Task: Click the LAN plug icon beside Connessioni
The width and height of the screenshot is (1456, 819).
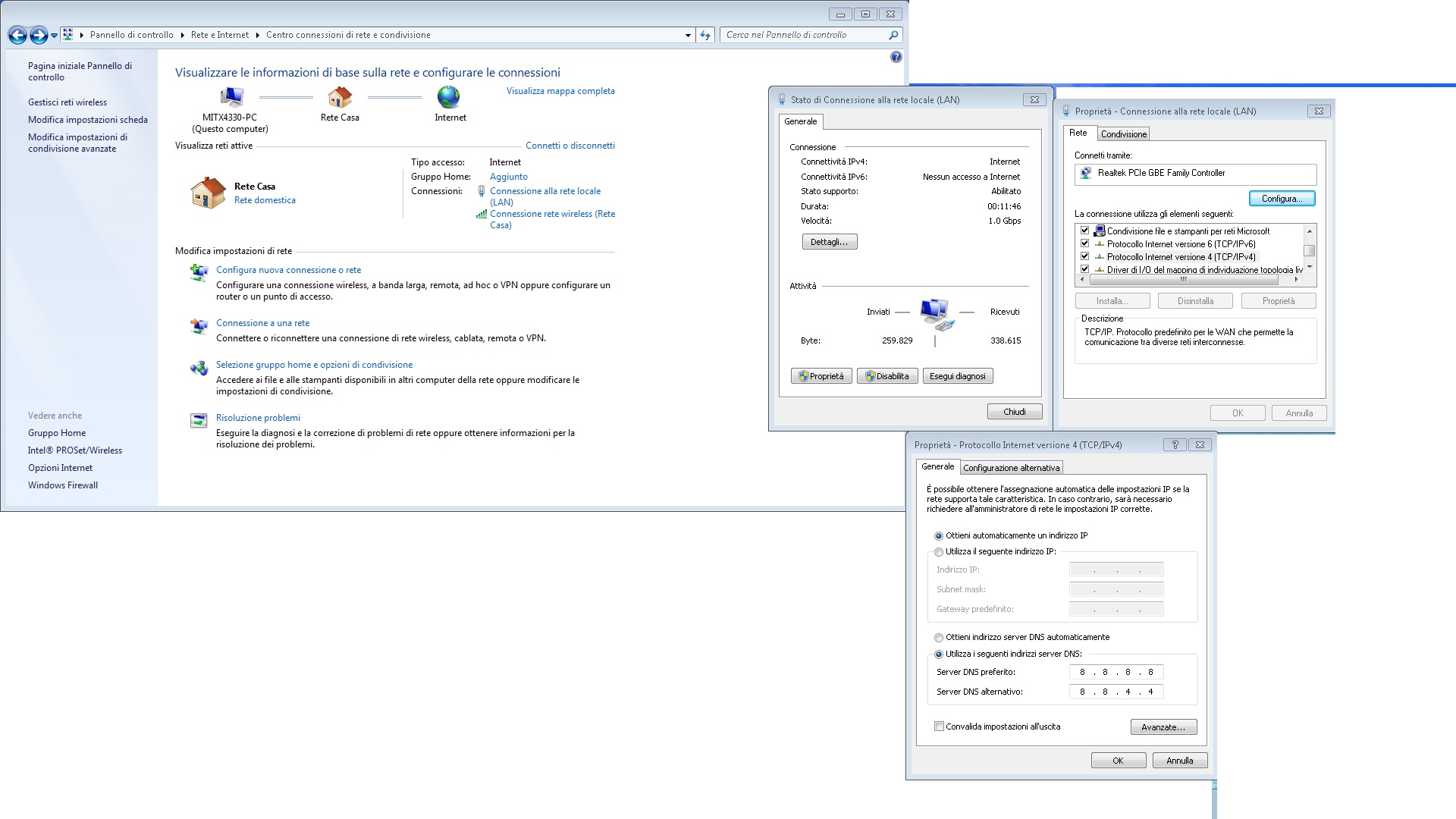Action: pyautogui.click(x=482, y=191)
